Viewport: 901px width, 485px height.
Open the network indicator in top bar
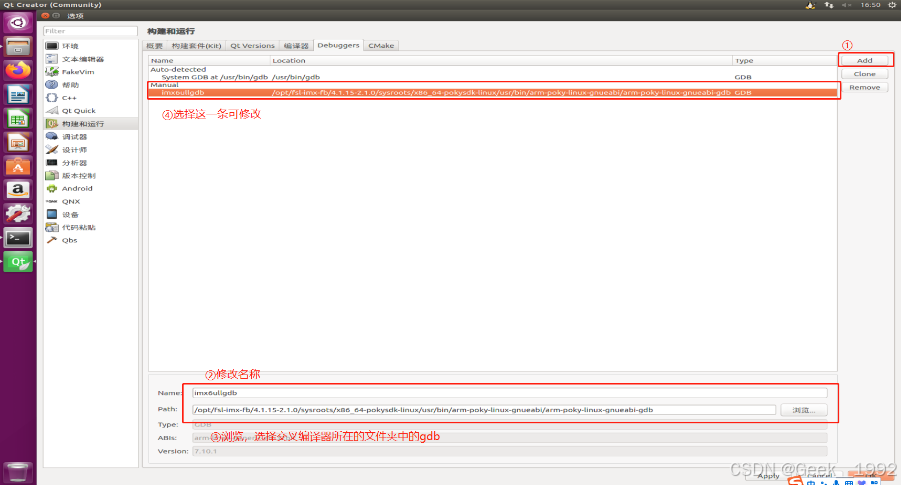pos(829,5)
